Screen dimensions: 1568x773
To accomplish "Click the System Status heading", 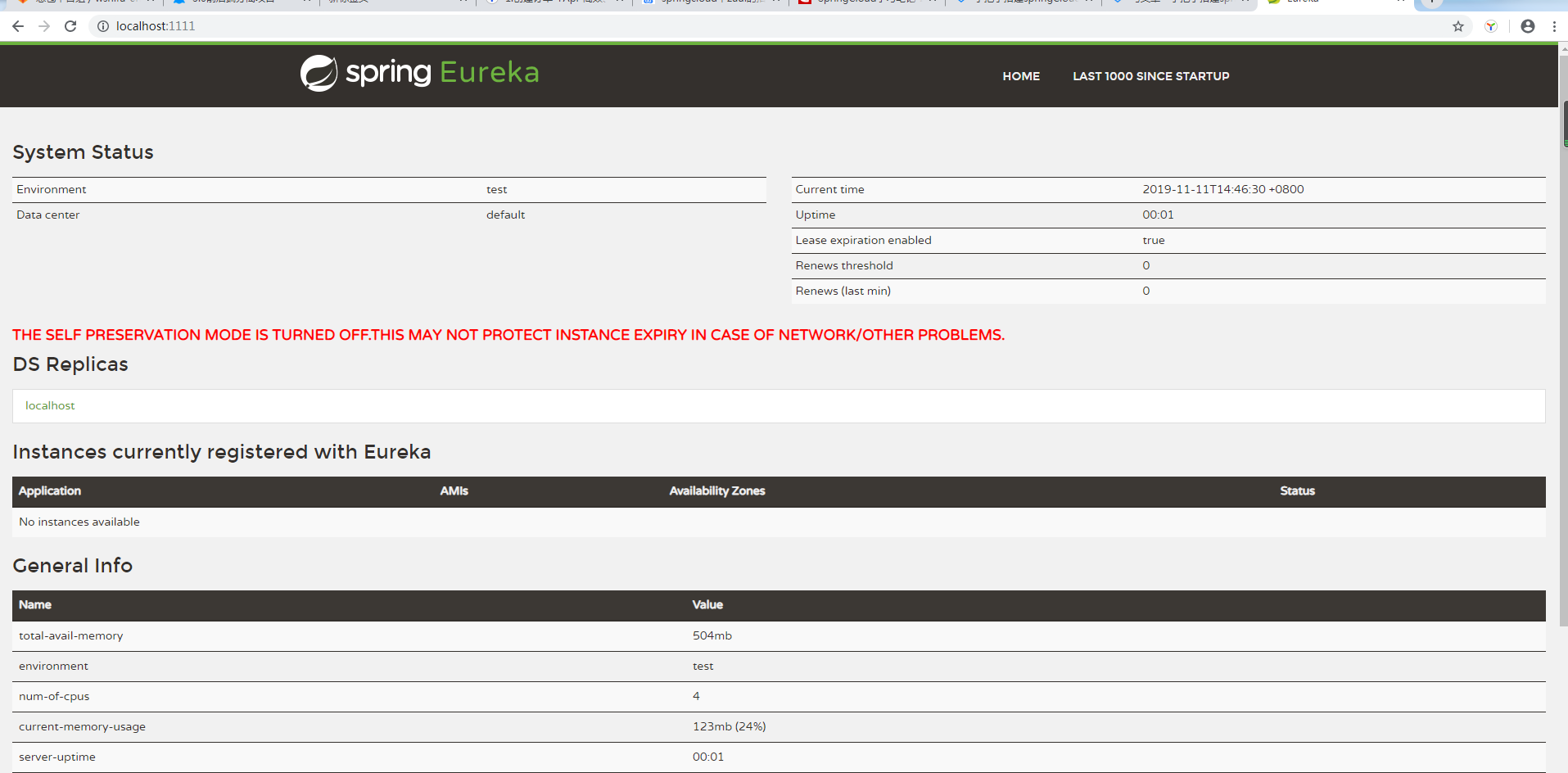I will tap(84, 152).
